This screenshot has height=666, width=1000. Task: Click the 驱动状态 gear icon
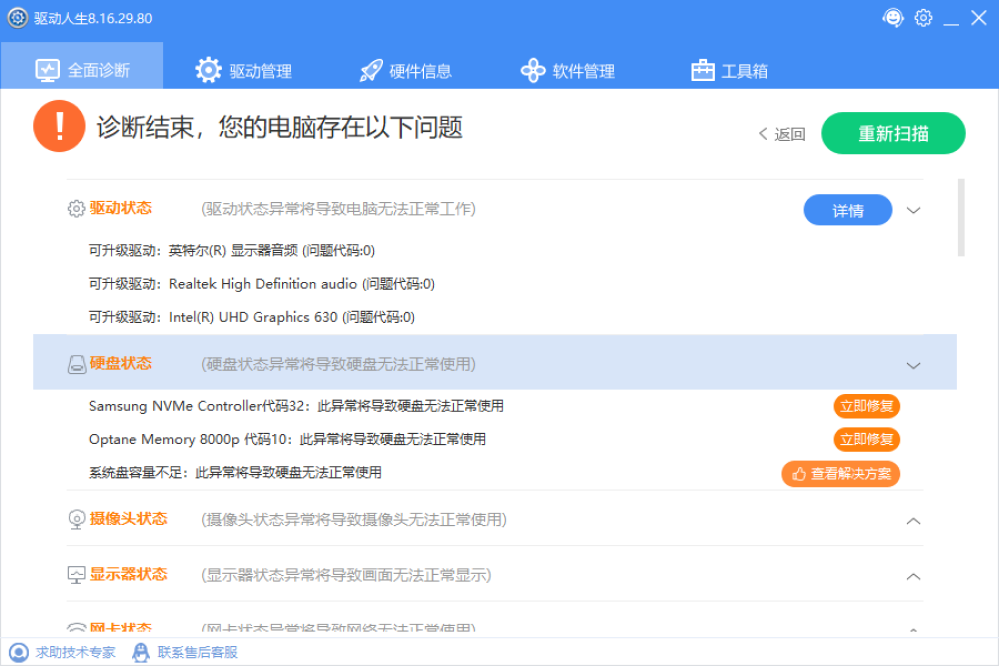pyautogui.click(x=76, y=209)
